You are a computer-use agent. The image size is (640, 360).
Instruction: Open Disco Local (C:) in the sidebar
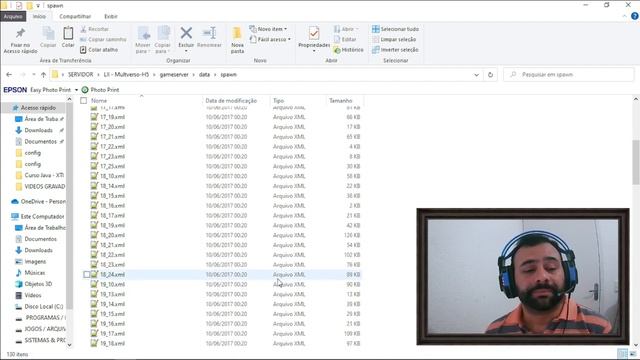tap(39, 307)
